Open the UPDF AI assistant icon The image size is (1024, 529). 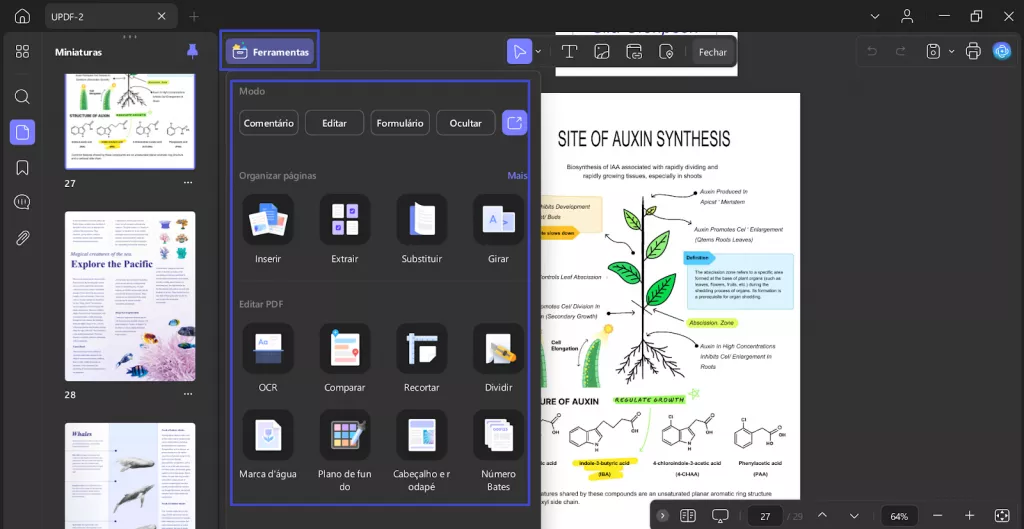pos(1002,52)
